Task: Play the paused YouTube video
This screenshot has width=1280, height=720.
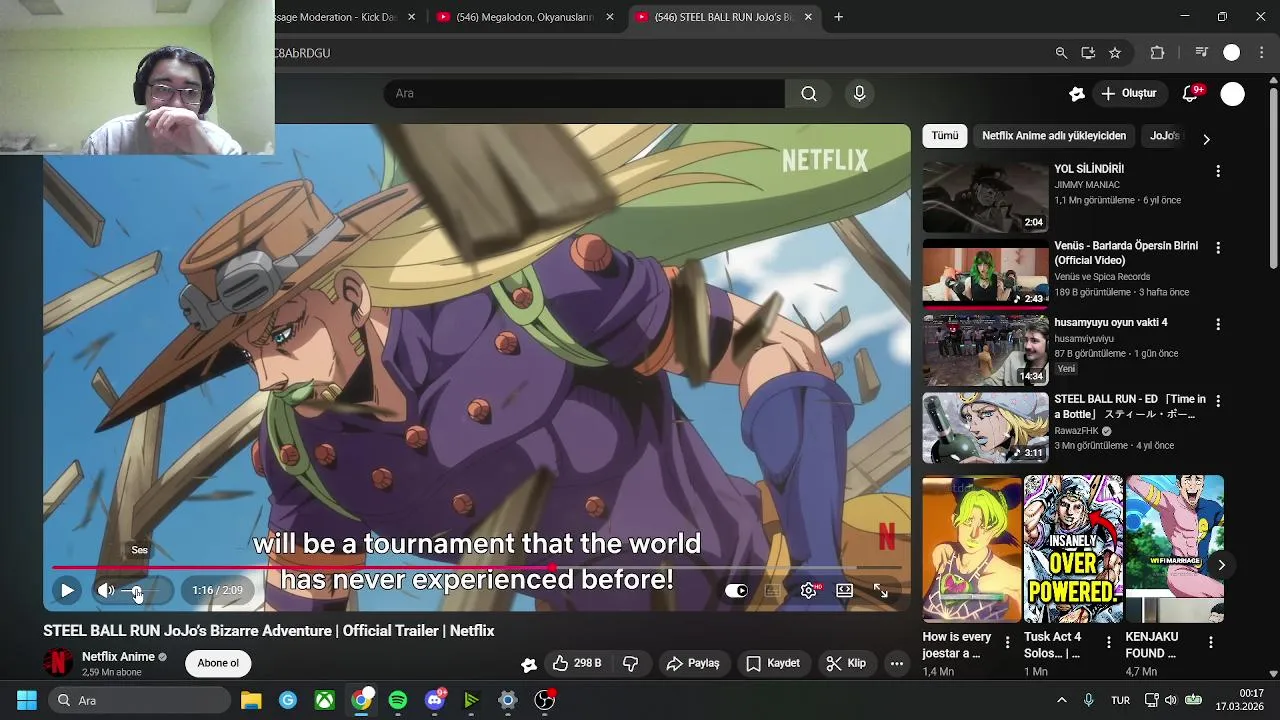Action: click(x=67, y=591)
